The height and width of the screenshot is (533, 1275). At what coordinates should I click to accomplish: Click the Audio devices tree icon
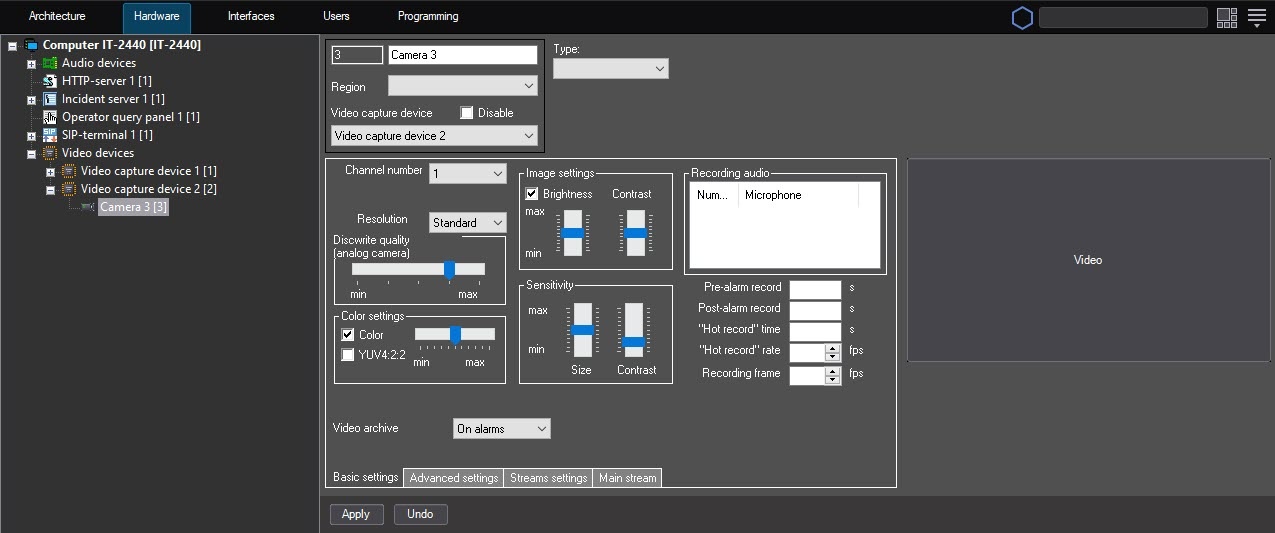(x=50, y=63)
